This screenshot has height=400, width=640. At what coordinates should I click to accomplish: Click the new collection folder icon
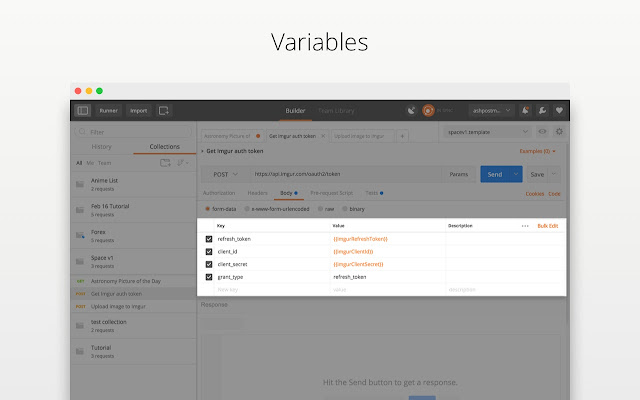pos(165,163)
